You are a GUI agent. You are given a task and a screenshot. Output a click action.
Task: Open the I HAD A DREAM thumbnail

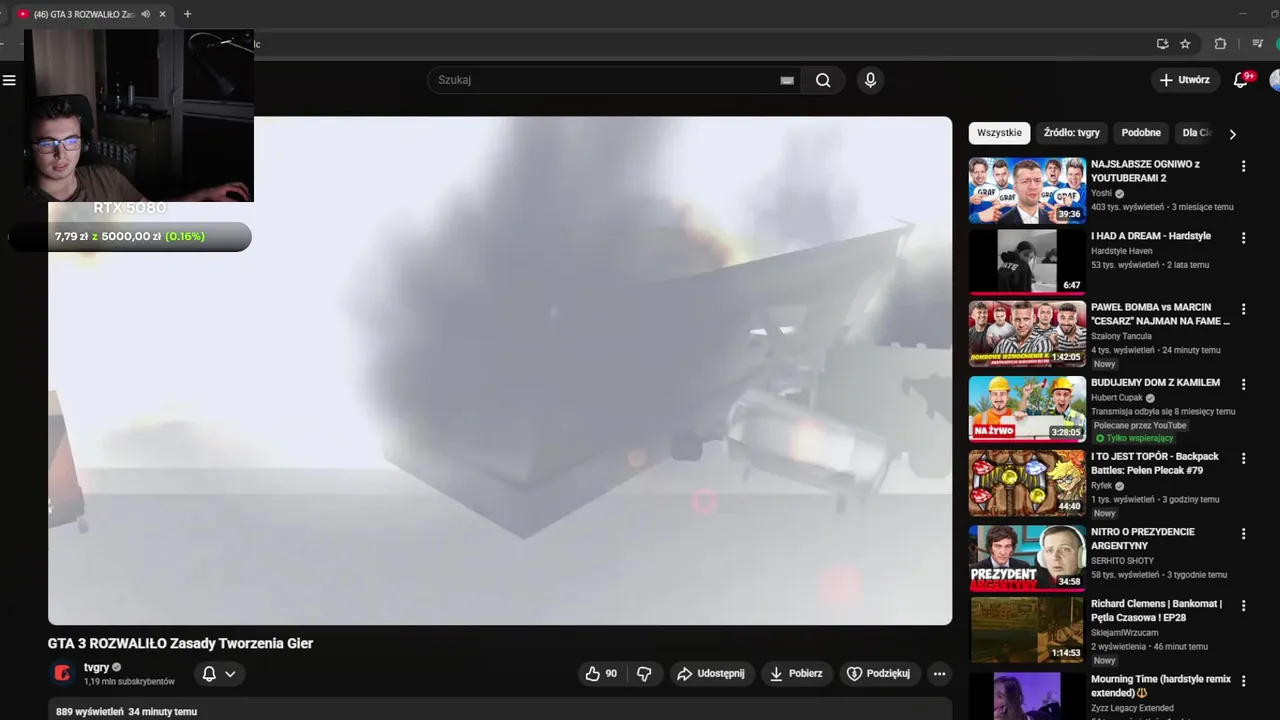pos(1027,262)
